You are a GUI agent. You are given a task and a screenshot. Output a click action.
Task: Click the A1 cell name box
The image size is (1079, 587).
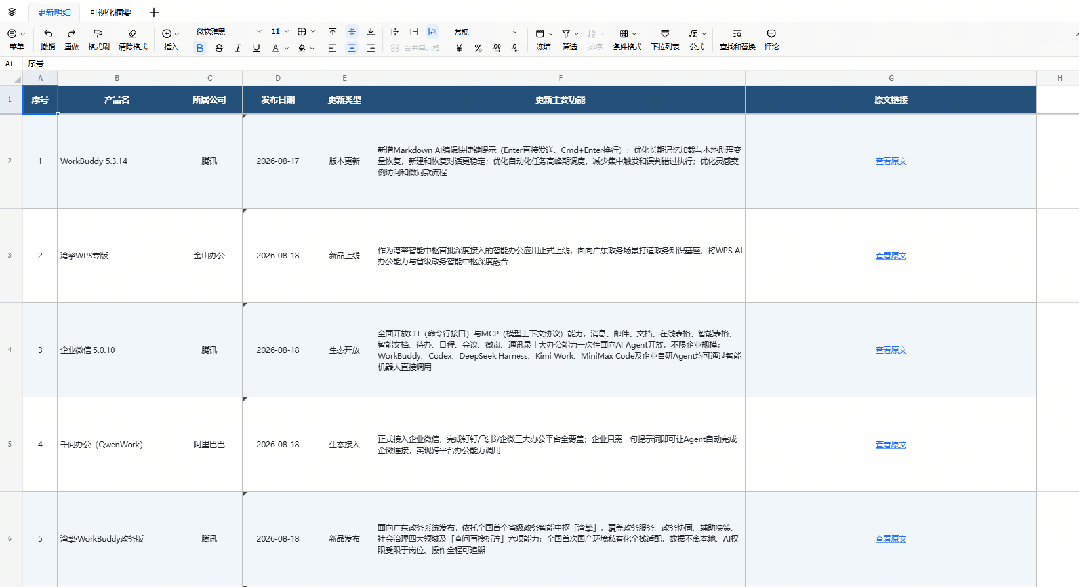pos(10,63)
